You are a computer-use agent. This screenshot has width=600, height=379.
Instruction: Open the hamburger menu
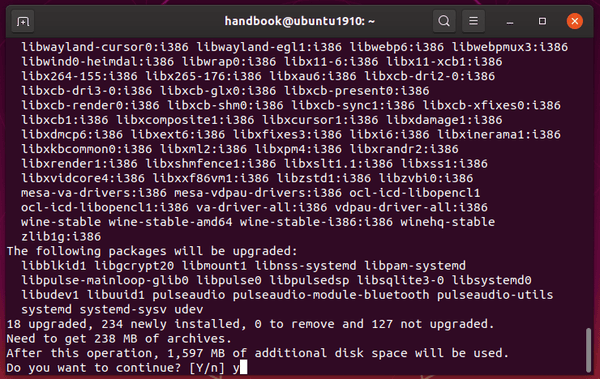[473, 21]
